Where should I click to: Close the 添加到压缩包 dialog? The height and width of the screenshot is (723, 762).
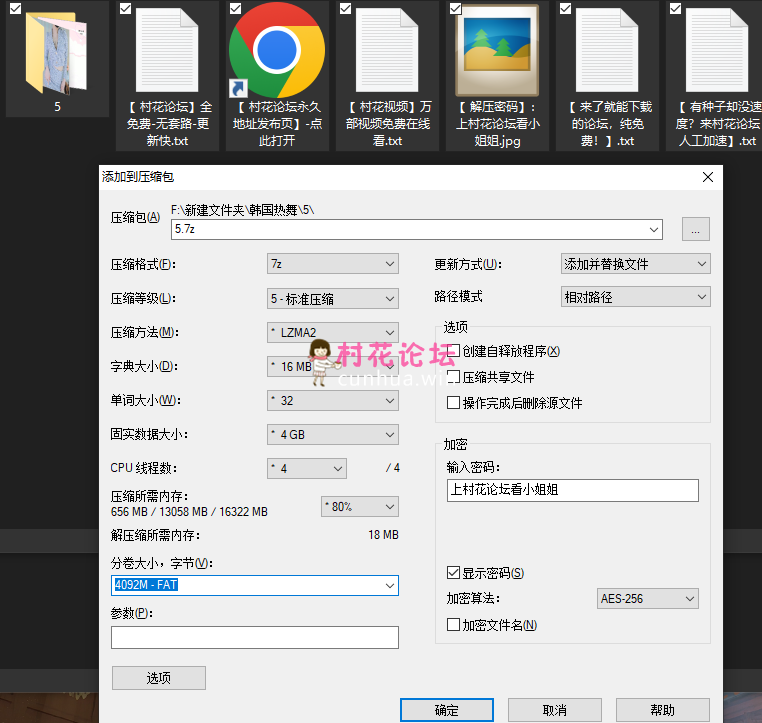708,176
